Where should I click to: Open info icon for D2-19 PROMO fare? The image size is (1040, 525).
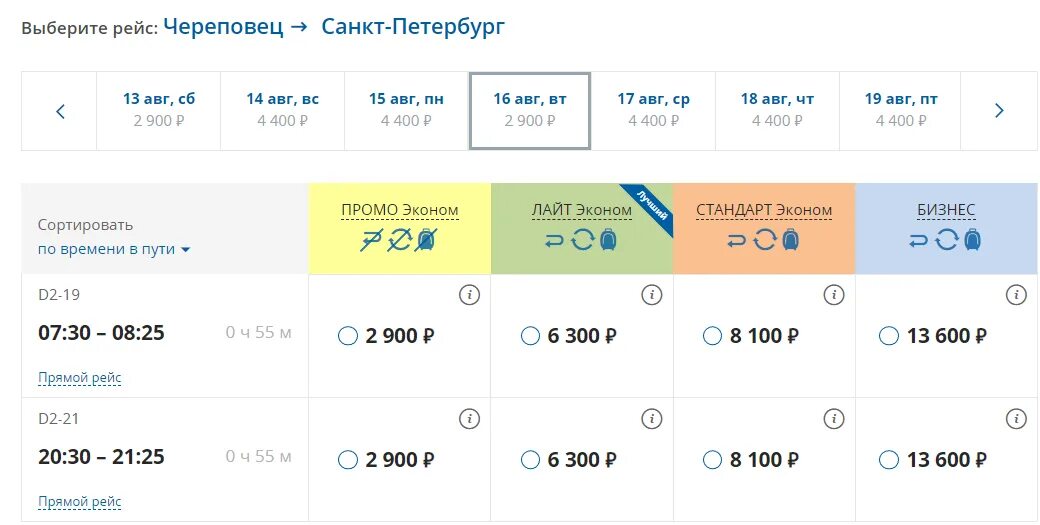(x=469, y=295)
